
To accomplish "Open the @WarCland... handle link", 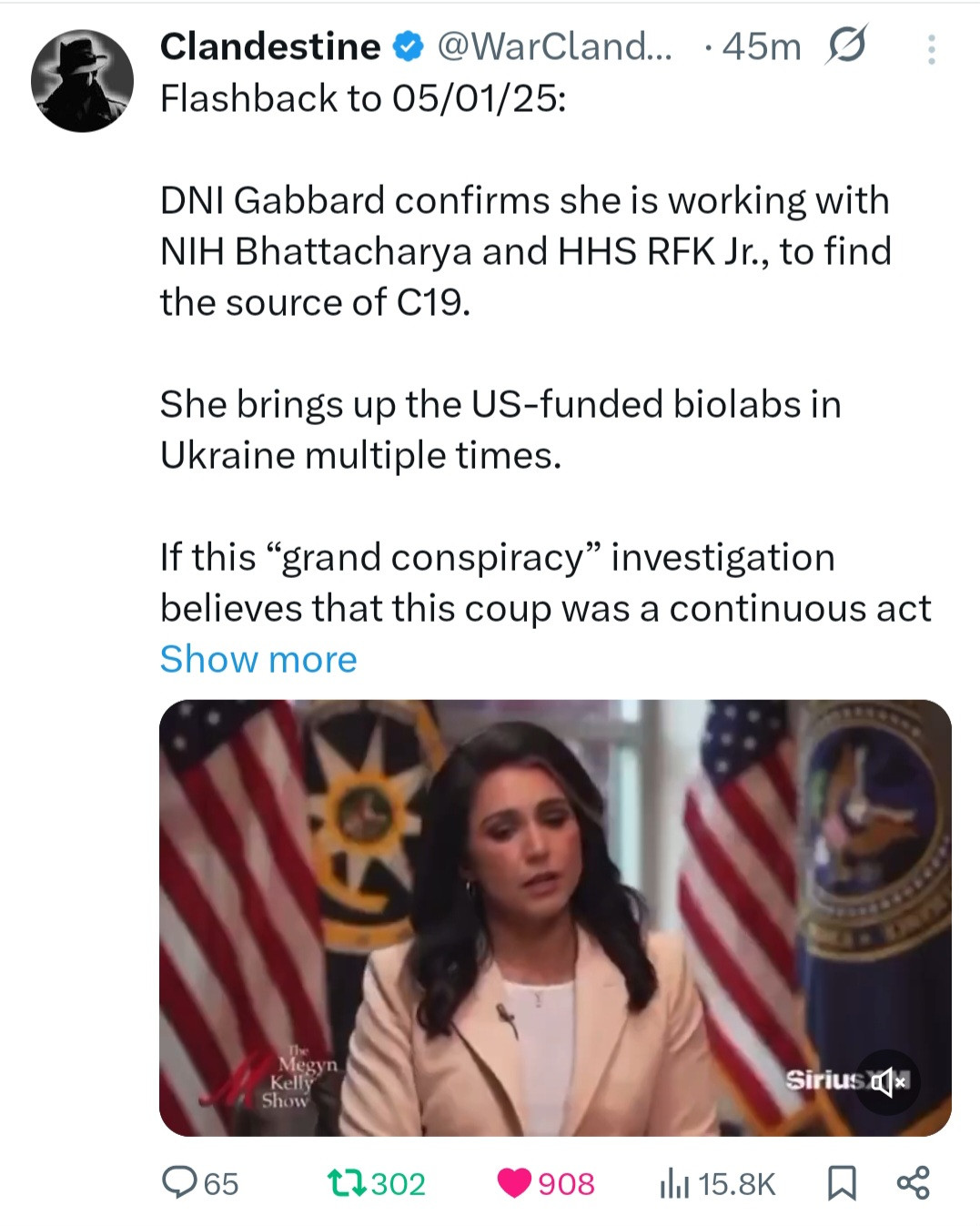I will [x=554, y=46].
